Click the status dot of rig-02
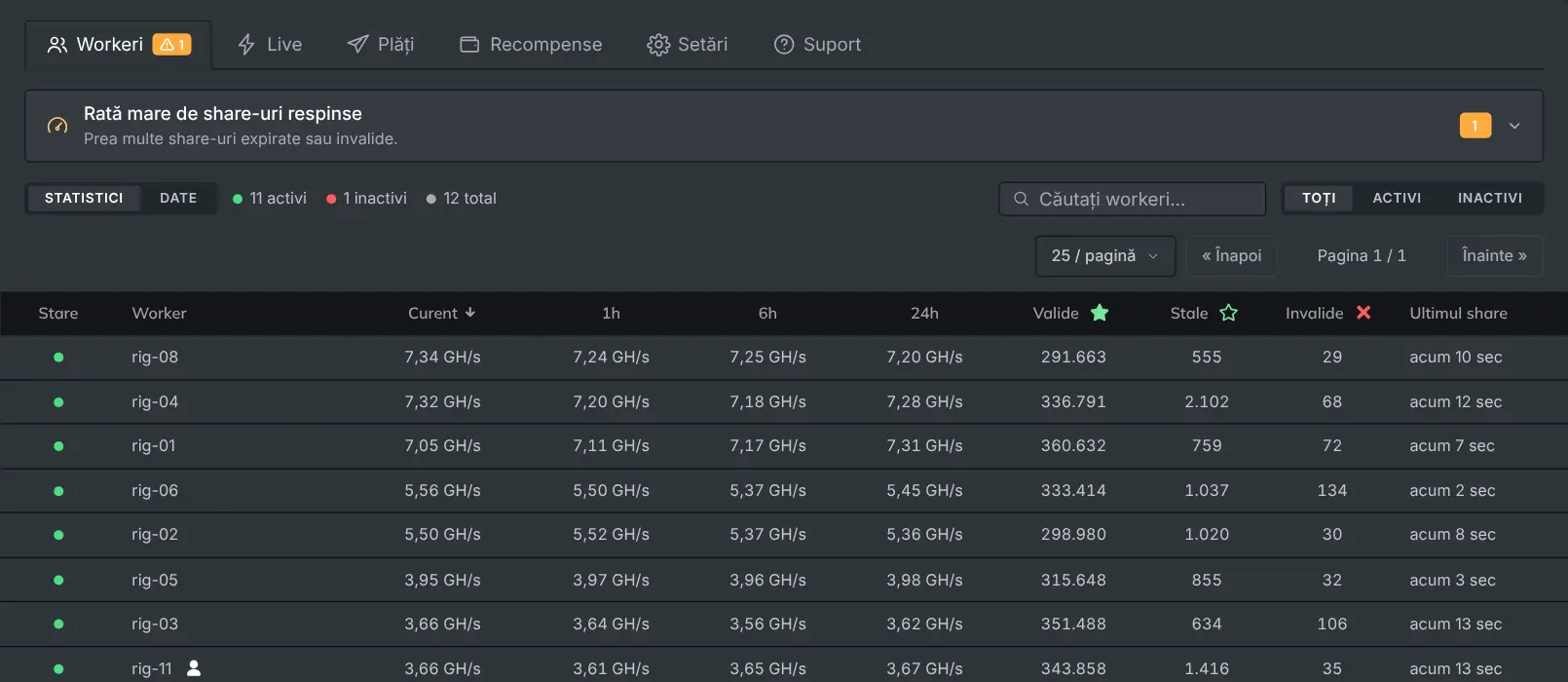Viewport: 1568px width, 682px height. tap(58, 535)
